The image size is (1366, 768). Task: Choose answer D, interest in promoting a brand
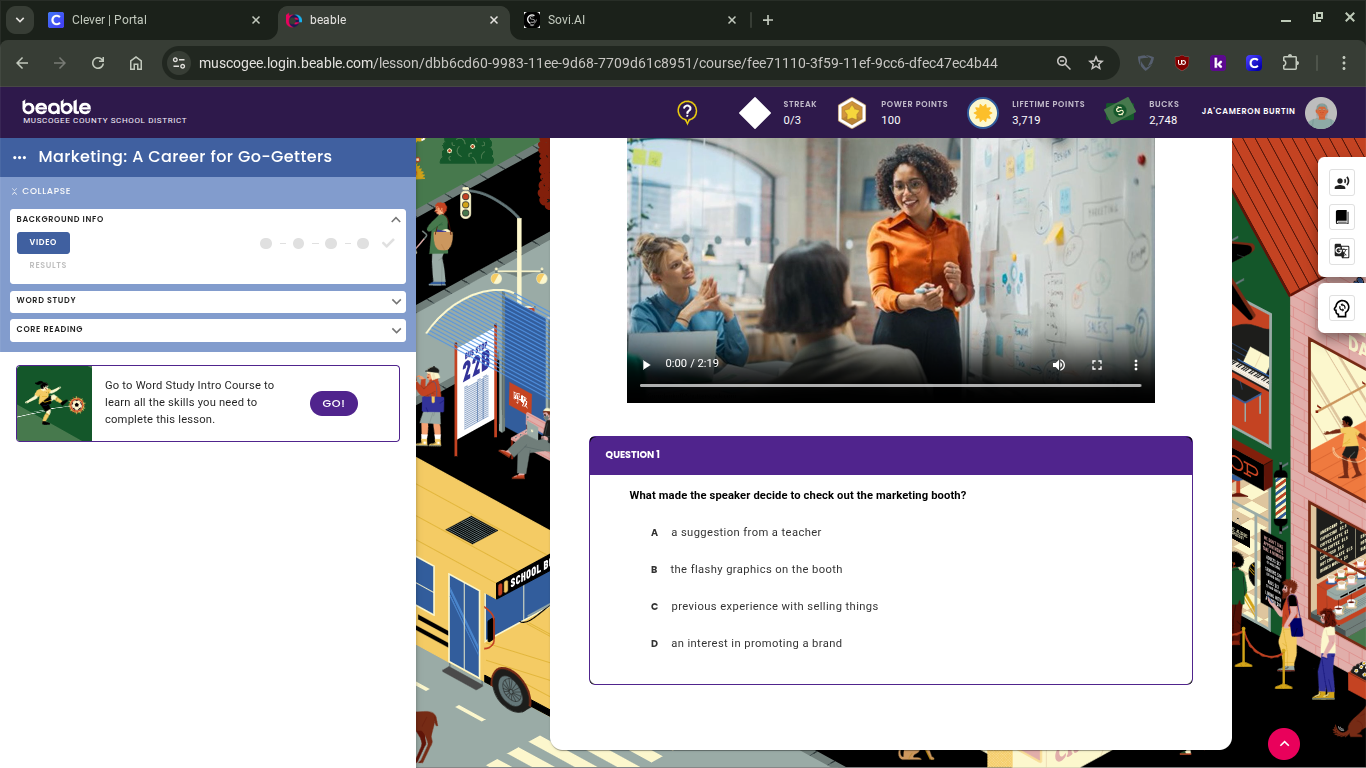coord(755,644)
